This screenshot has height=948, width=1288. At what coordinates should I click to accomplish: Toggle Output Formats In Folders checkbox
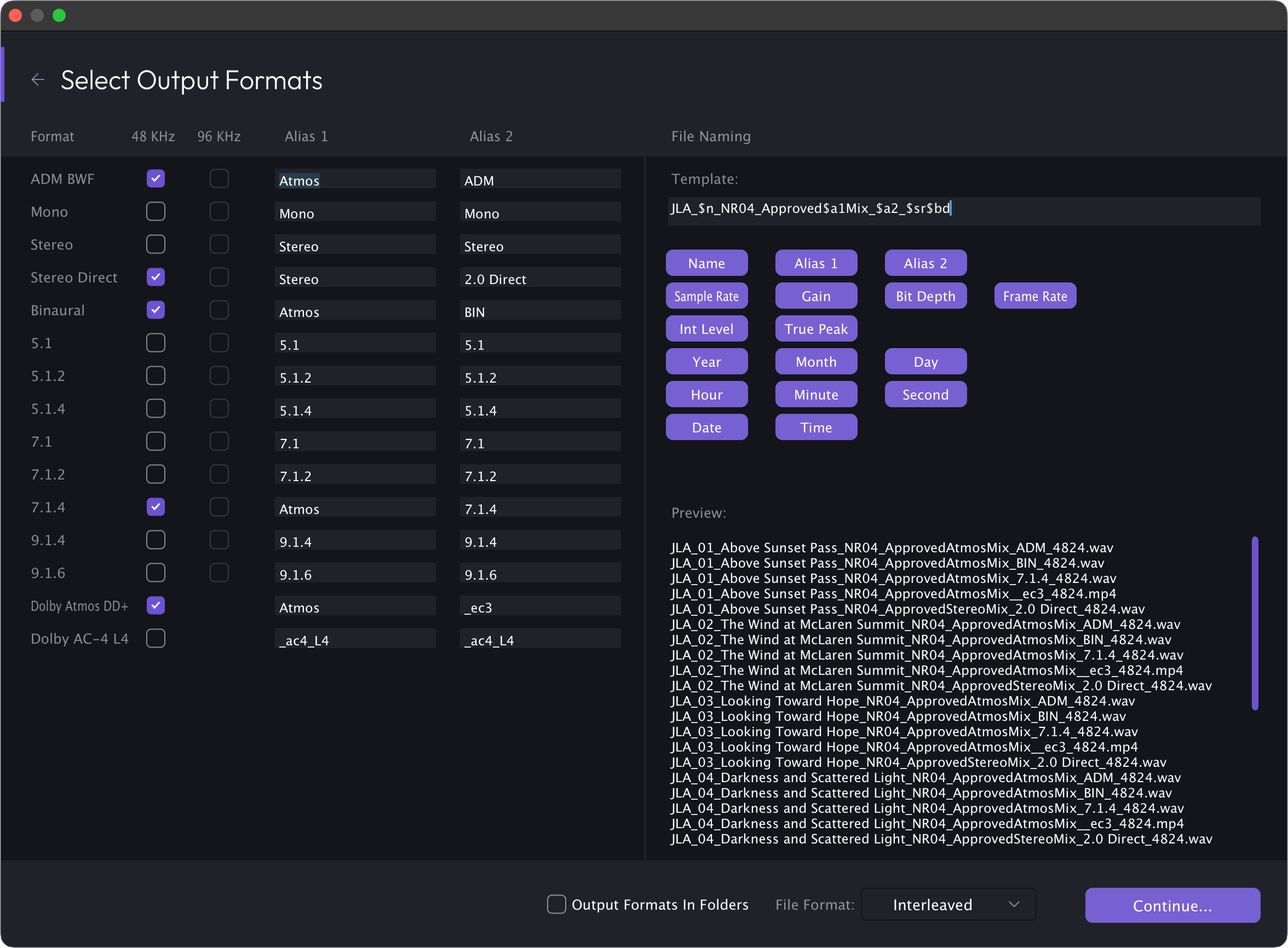(x=556, y=904)
